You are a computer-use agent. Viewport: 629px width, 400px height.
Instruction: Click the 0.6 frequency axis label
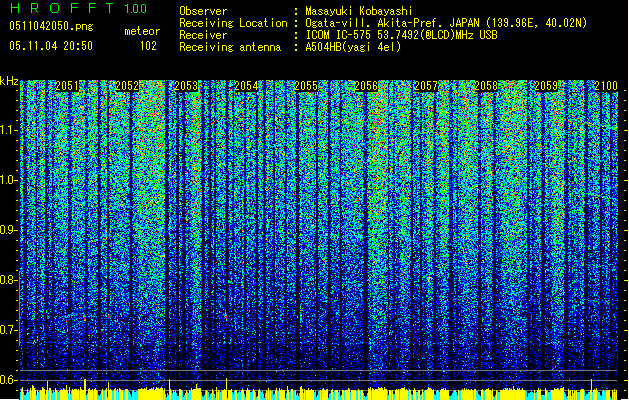9,380
